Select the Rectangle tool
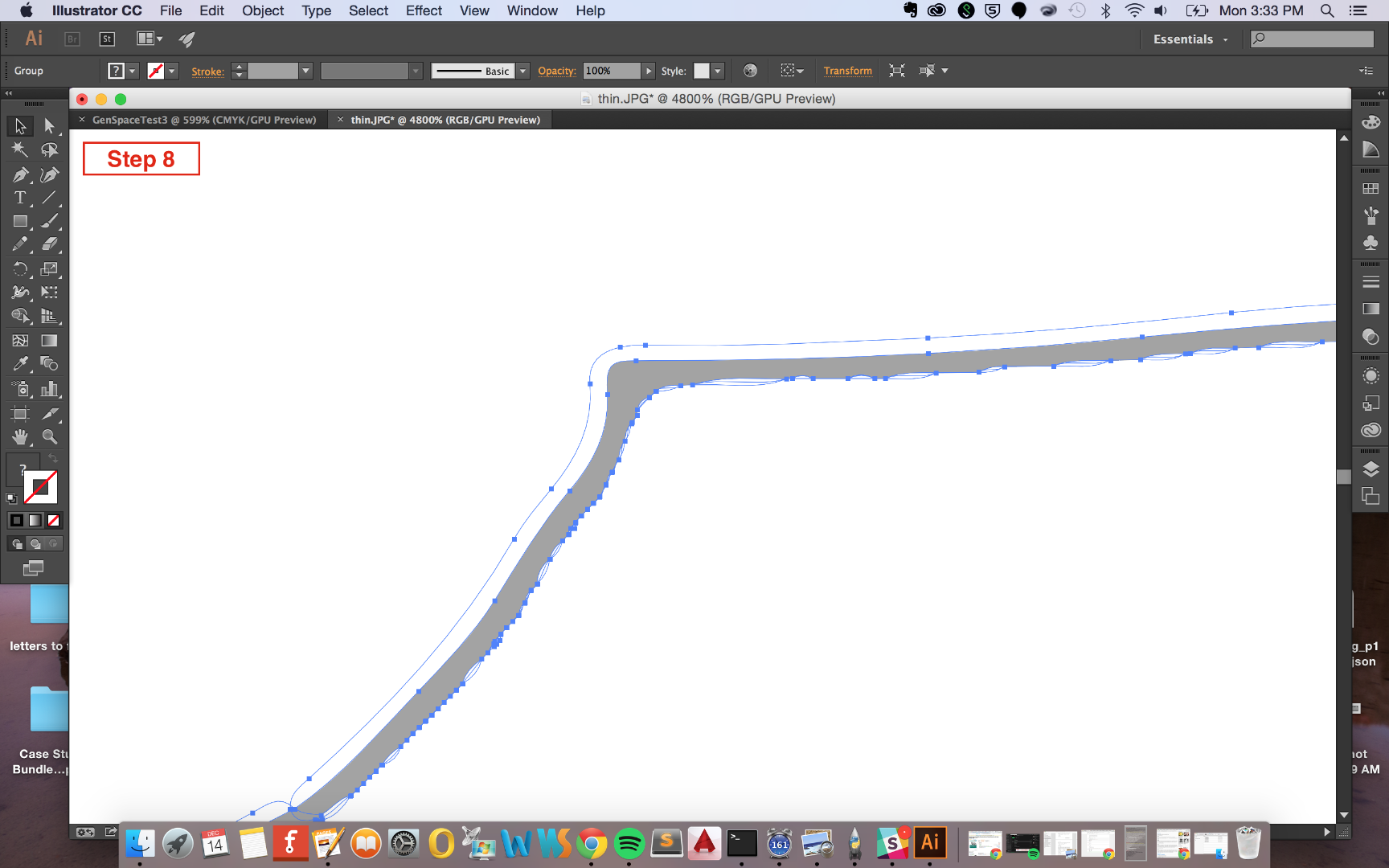 [20, 221]
